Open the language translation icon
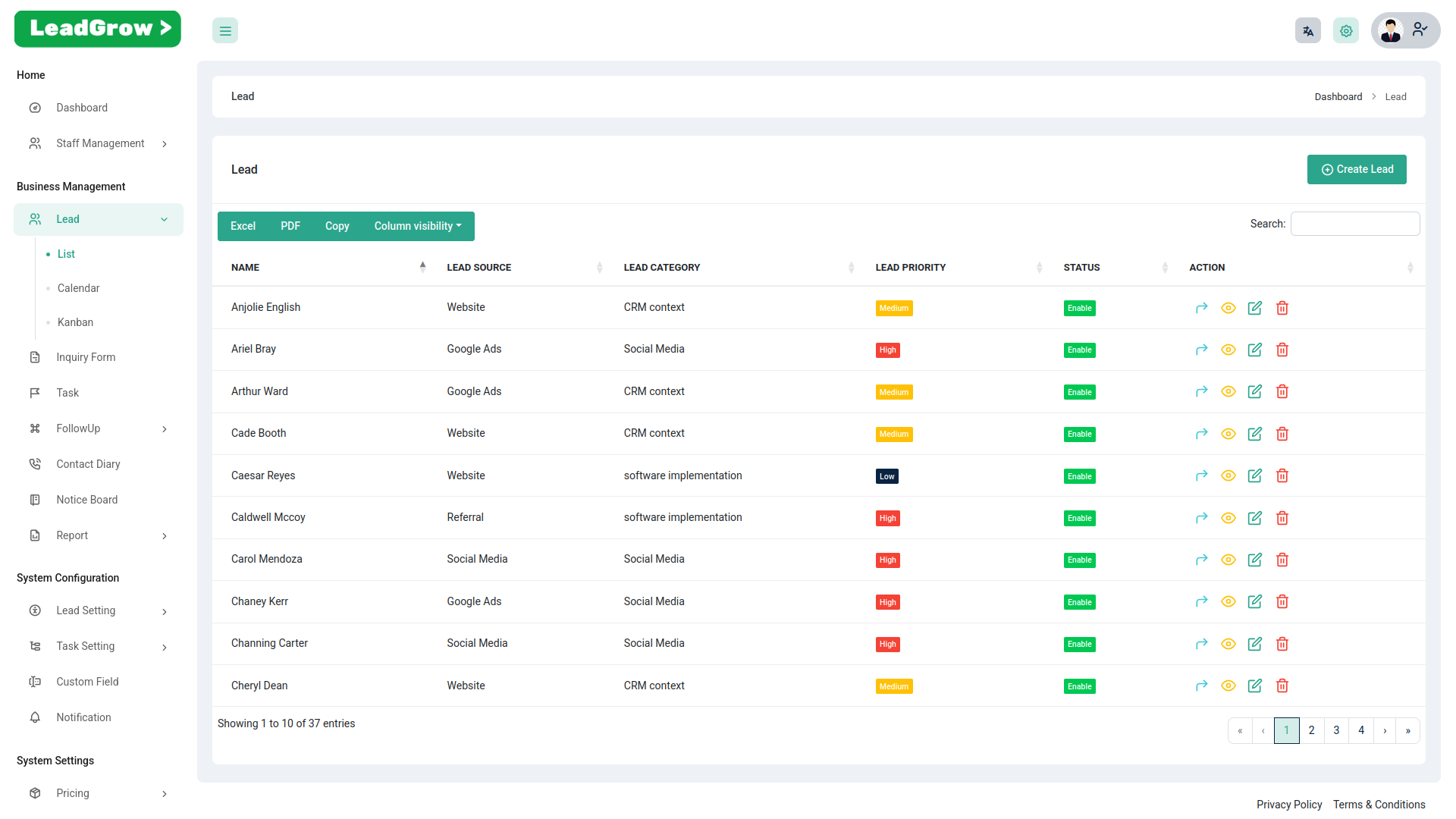The width and height of the screenshot is (1456, 819). (1307, 31)
